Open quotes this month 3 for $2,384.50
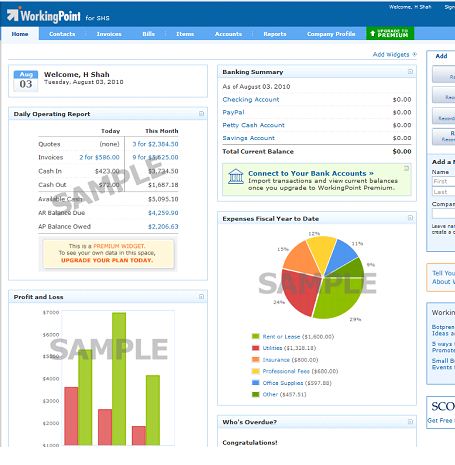 pyautogui.click(x=155, y=144)
